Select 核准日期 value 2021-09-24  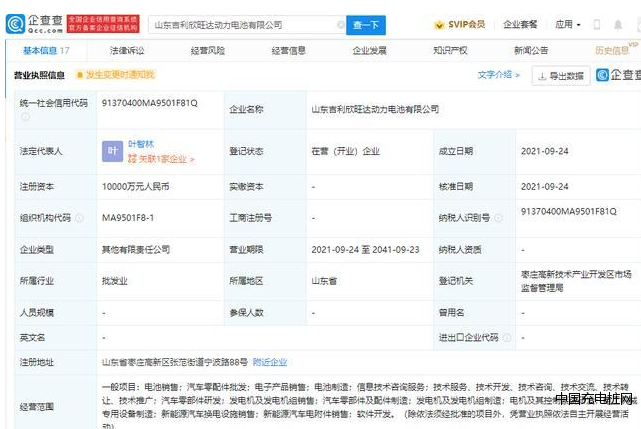tap(545, 187)
